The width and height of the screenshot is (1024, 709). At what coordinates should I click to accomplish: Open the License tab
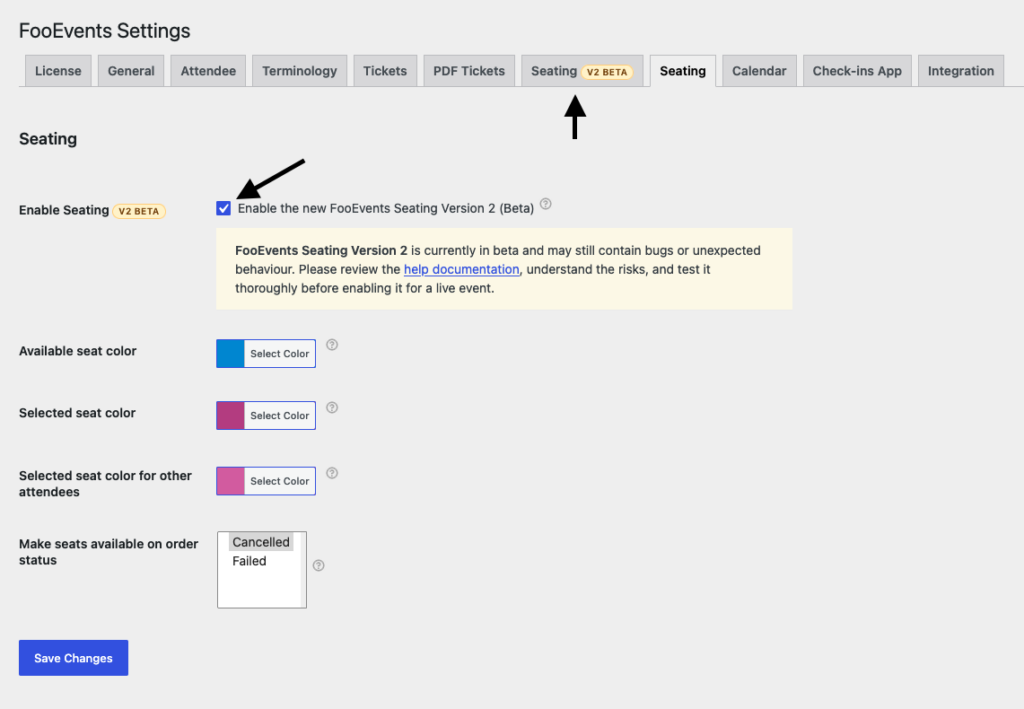click(58, 71)
